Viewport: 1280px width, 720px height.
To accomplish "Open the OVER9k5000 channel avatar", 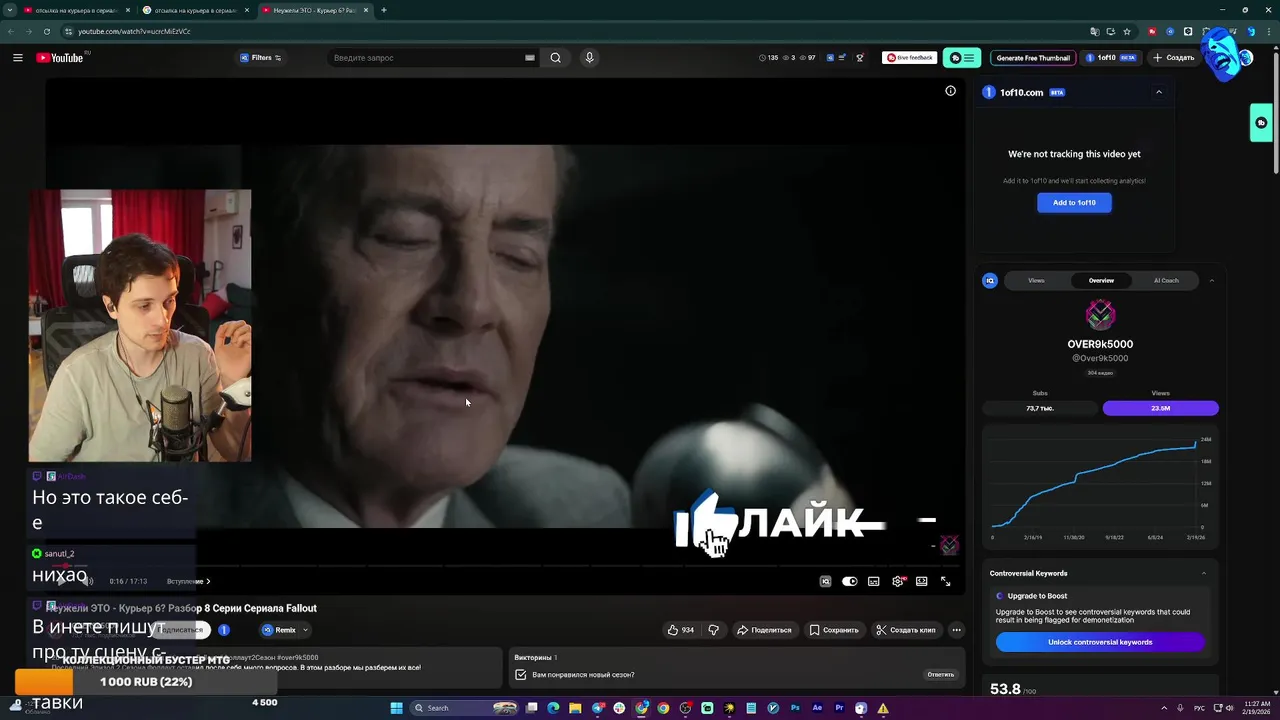I will point(1100,315).
